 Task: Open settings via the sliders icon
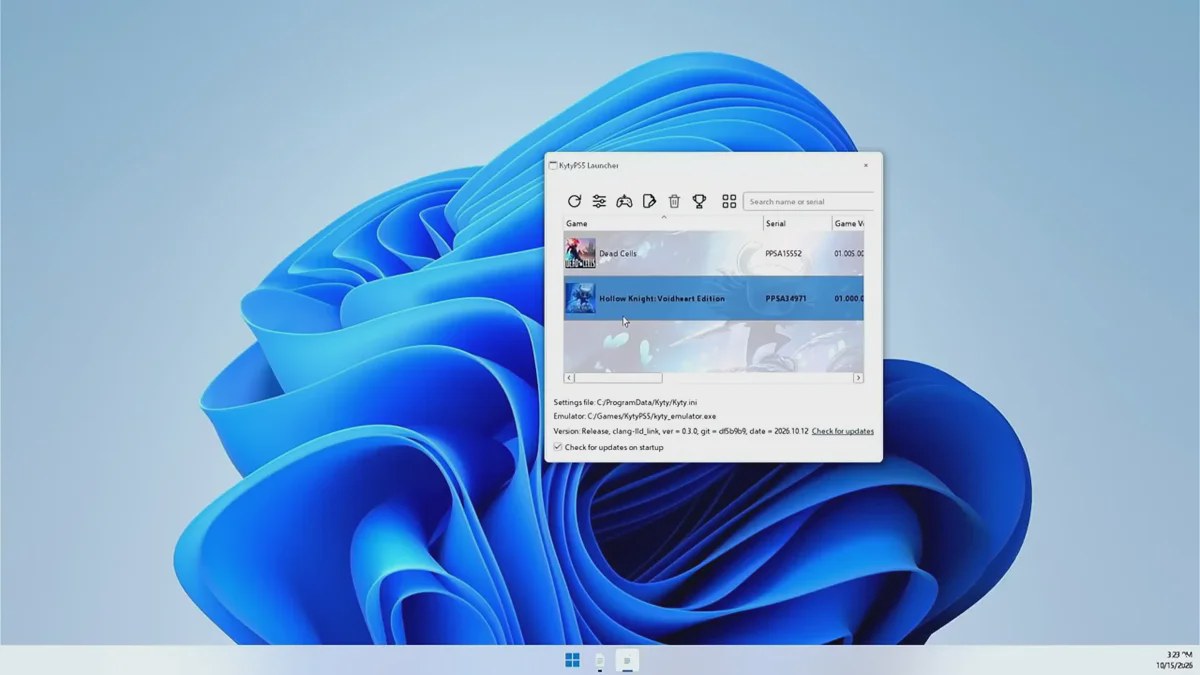point(599,201)
